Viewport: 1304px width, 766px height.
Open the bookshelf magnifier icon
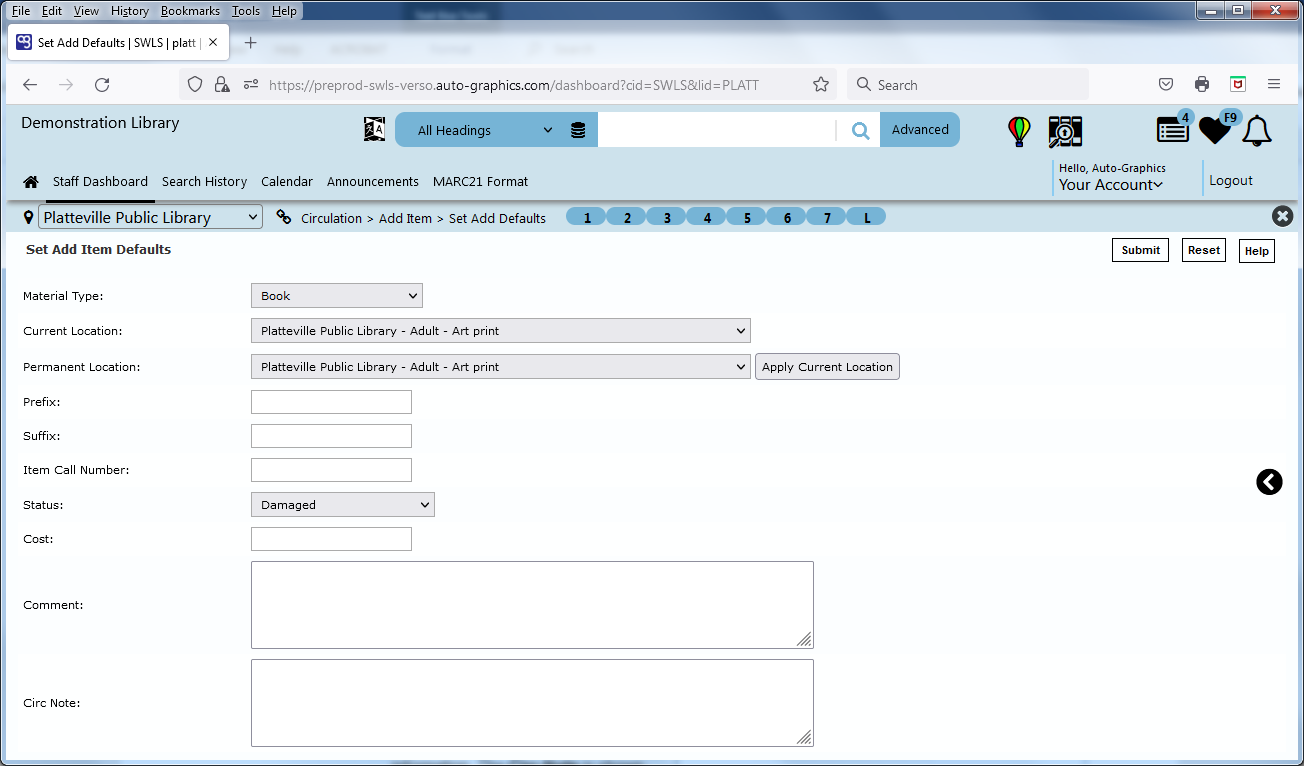pyautogui.click(x=1066, y=131)
